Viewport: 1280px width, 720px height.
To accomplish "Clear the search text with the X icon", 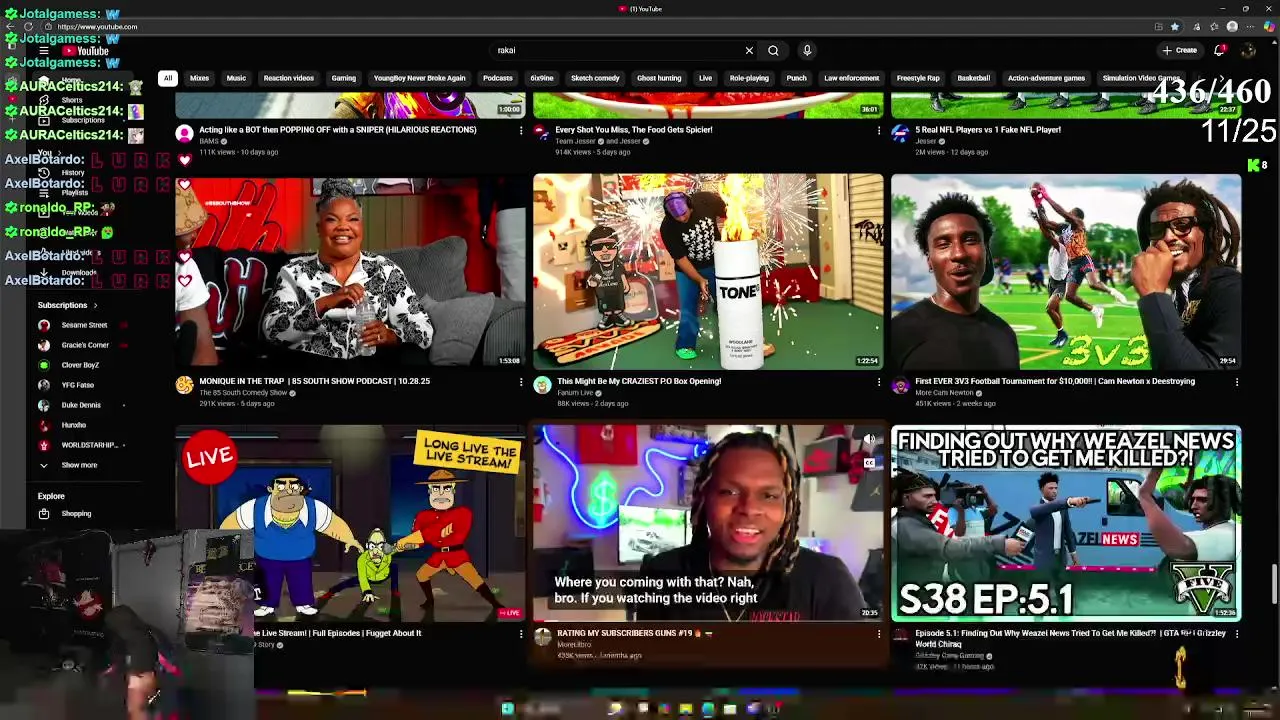I will coord(749,50).
